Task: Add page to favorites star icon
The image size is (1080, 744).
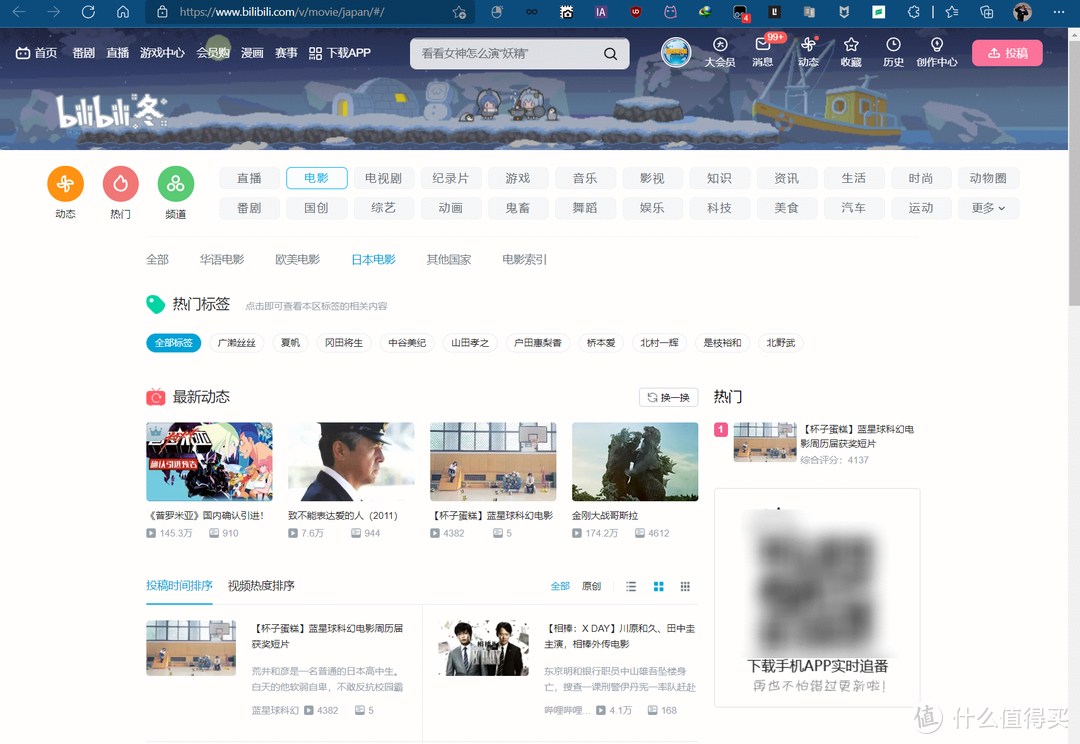Action: coord(459,12)
